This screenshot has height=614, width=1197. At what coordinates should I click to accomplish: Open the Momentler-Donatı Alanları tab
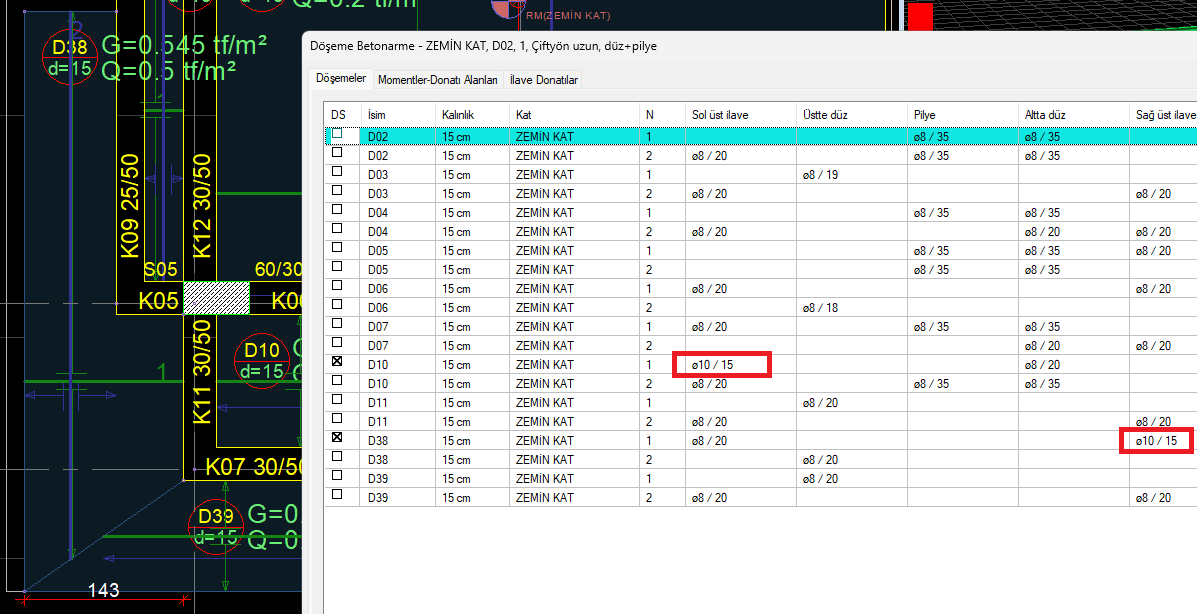[x=438, y=79]
